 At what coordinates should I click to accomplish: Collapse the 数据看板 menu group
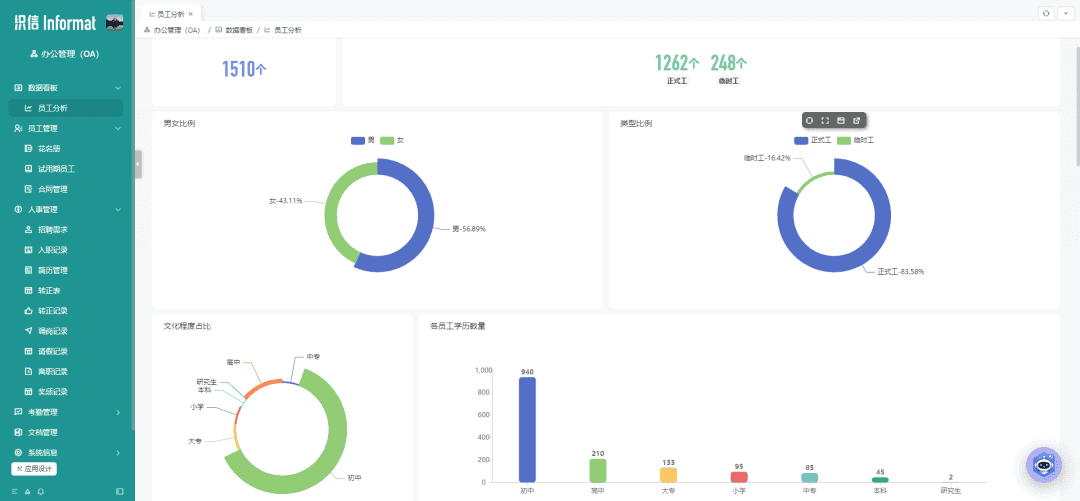(68, 88)
